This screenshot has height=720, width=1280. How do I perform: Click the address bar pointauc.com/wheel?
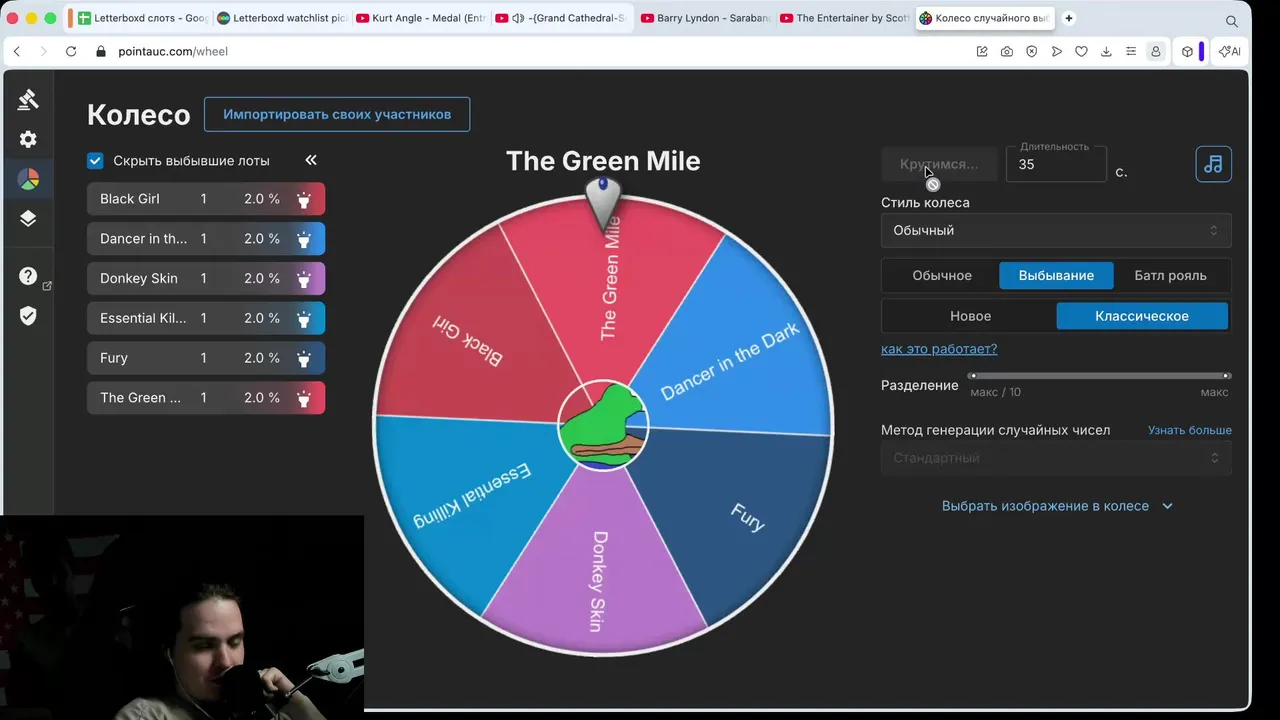click(x=173, y=51)
